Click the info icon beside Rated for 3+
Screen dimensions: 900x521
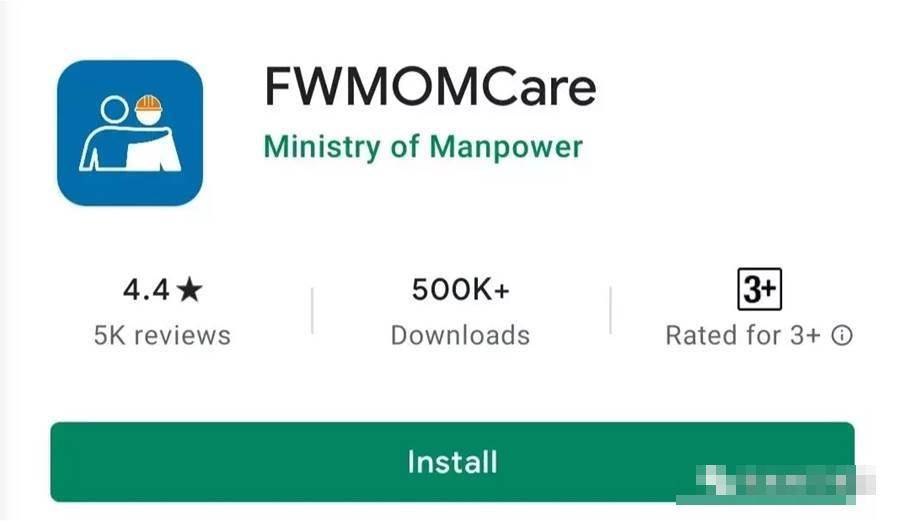(x=841, y=336)
